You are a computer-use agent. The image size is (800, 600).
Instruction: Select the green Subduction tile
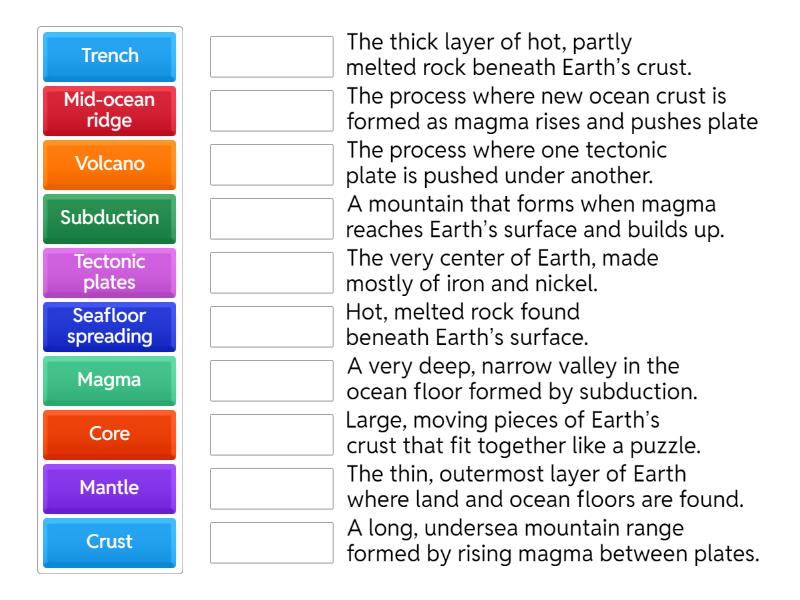pos(110,218)
